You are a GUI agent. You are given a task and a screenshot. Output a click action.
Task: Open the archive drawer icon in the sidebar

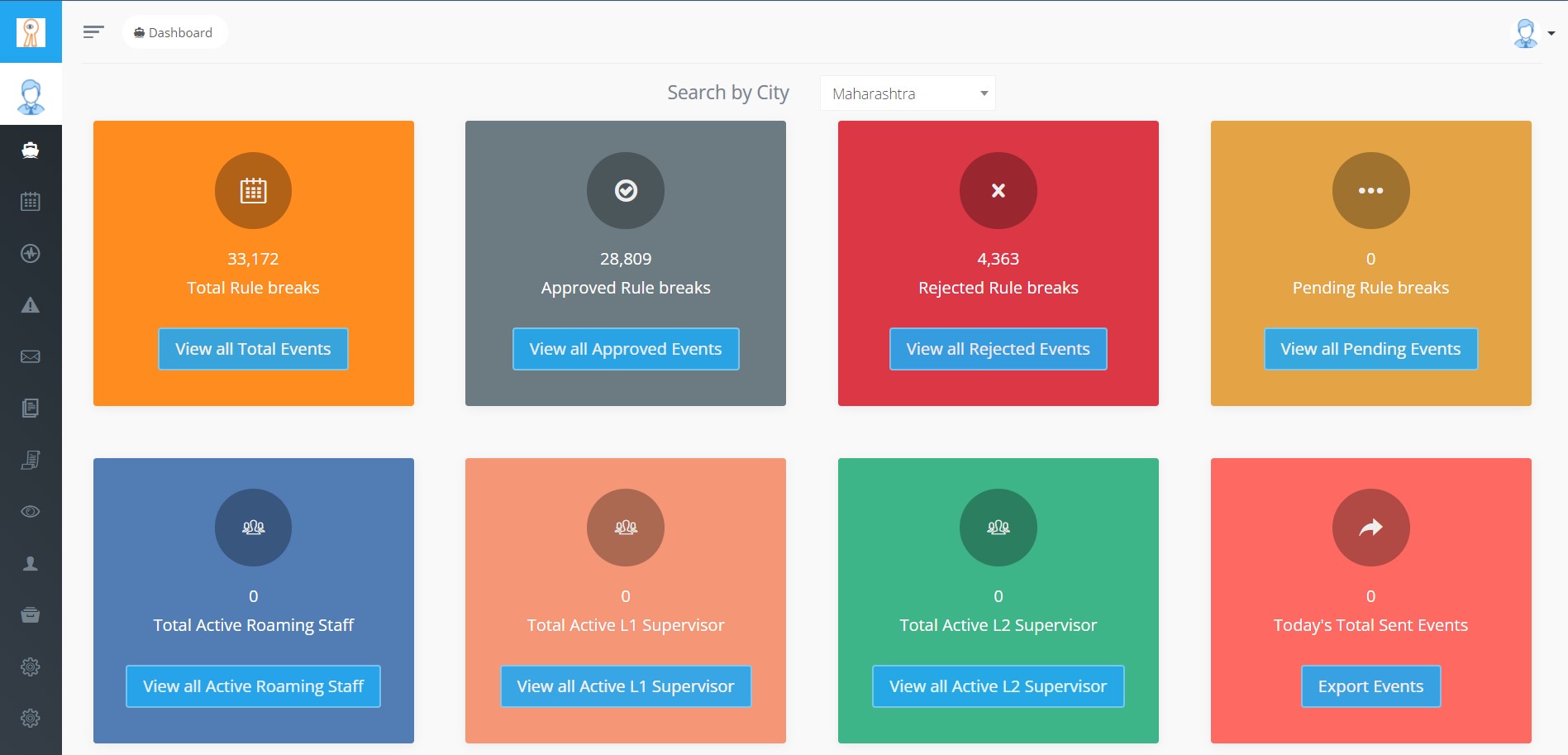(31, 614)
